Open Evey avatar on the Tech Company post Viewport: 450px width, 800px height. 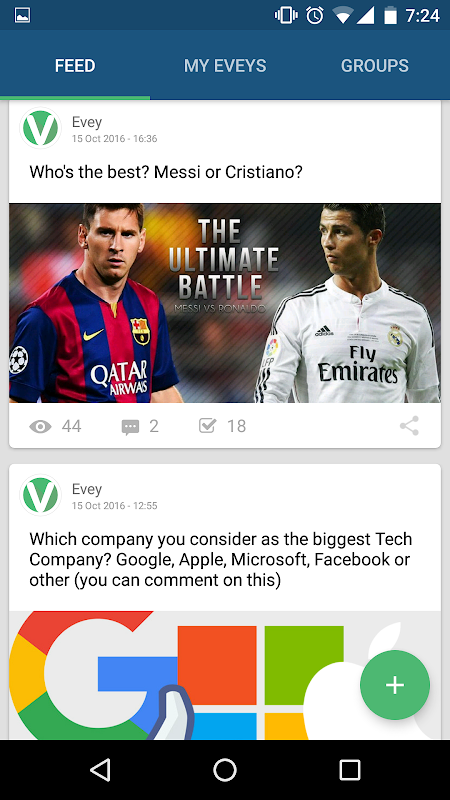click(x=40, y=495)
